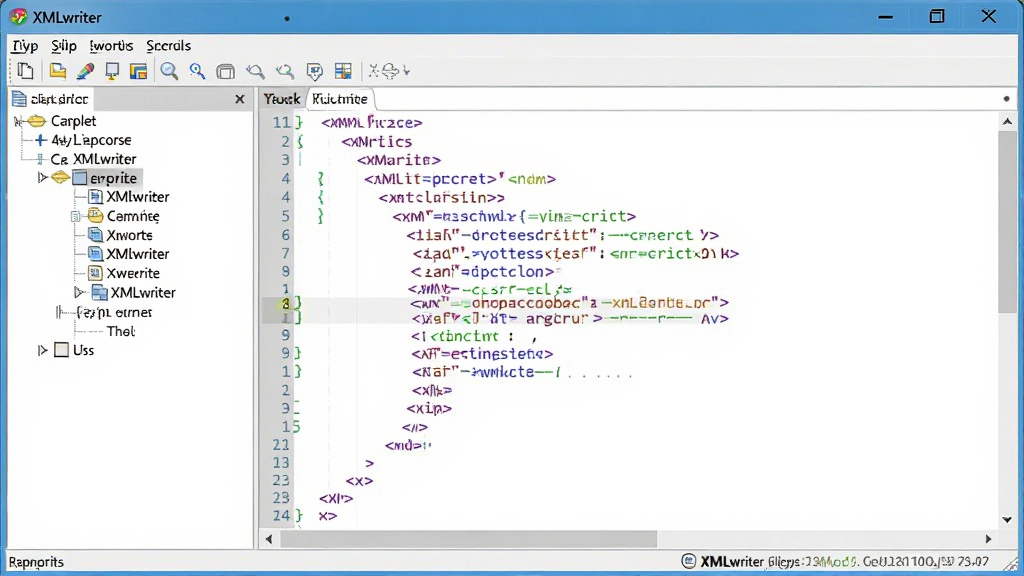
Task: Click the vertical scrollbar thumb
Action: click(1007, 222)
